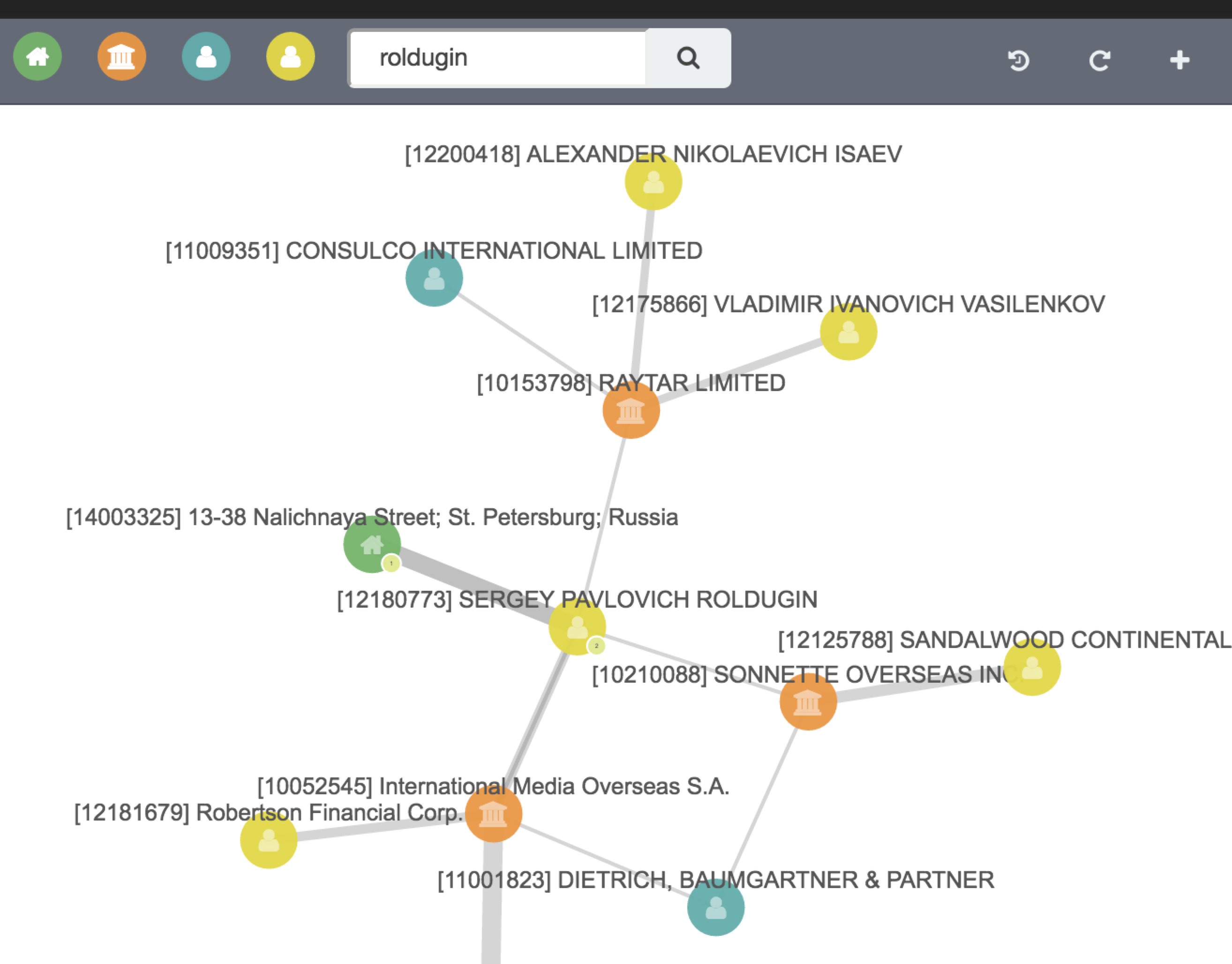The height and width of the screenshot is (964, 1232).
Task: Click the plus add icon
Action: tap(1179, 60)
